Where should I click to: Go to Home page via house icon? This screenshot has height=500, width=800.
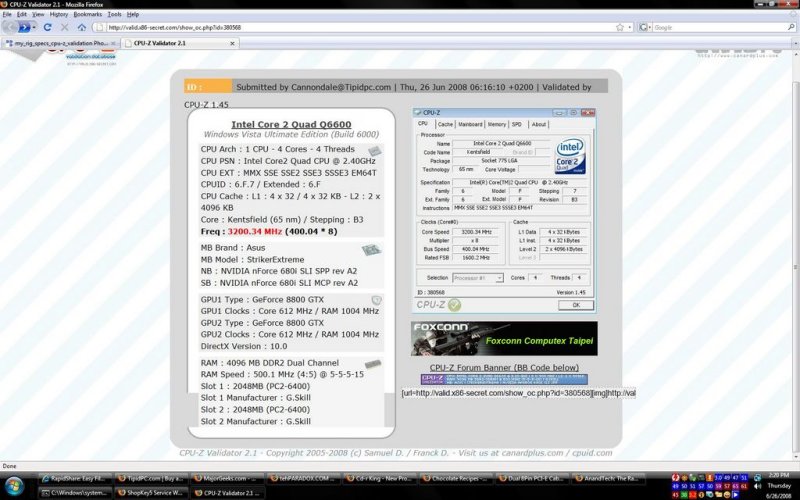click(x=82, y=27)
